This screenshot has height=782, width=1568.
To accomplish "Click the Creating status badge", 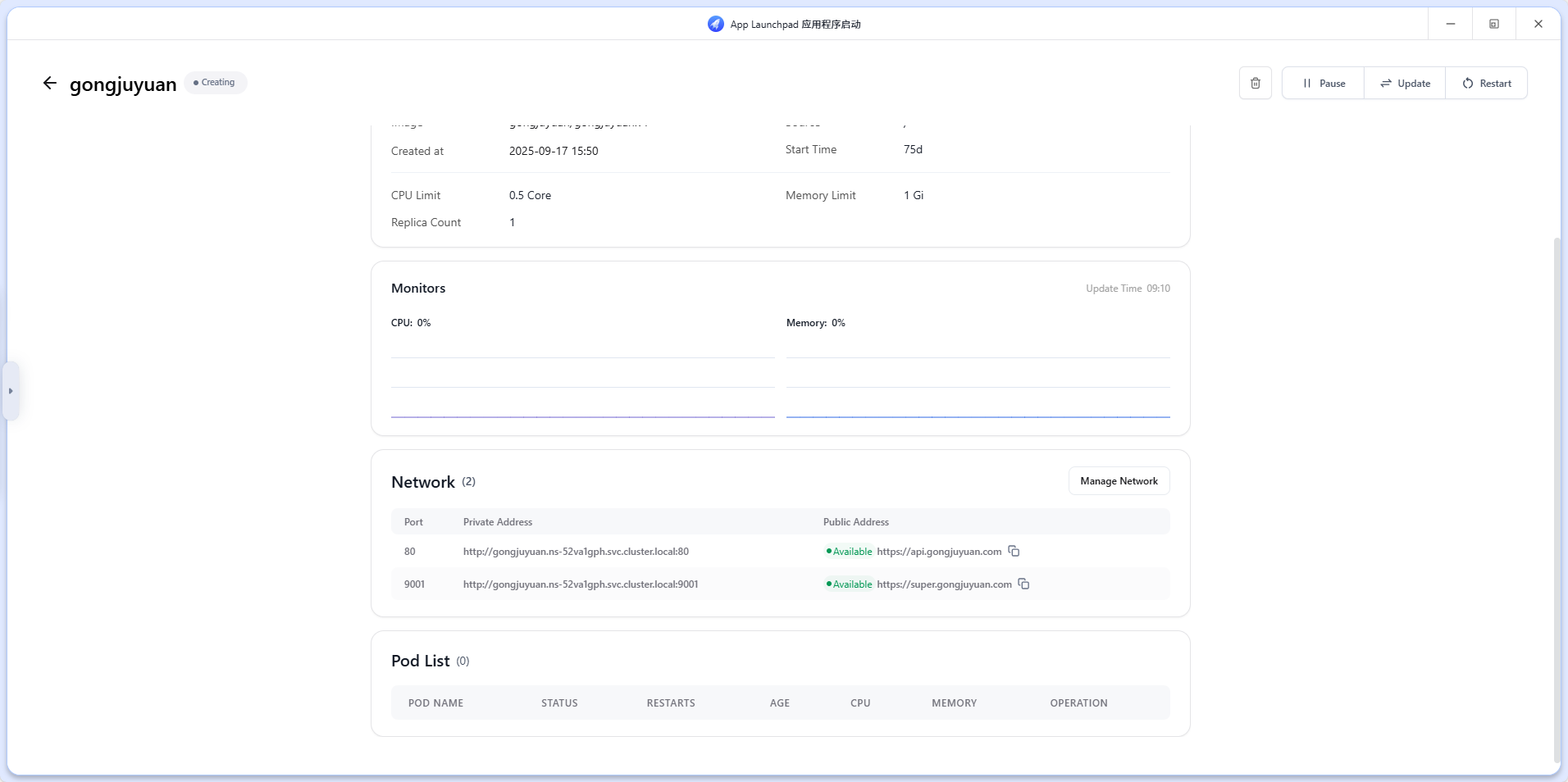I will (x=215, y=83).
